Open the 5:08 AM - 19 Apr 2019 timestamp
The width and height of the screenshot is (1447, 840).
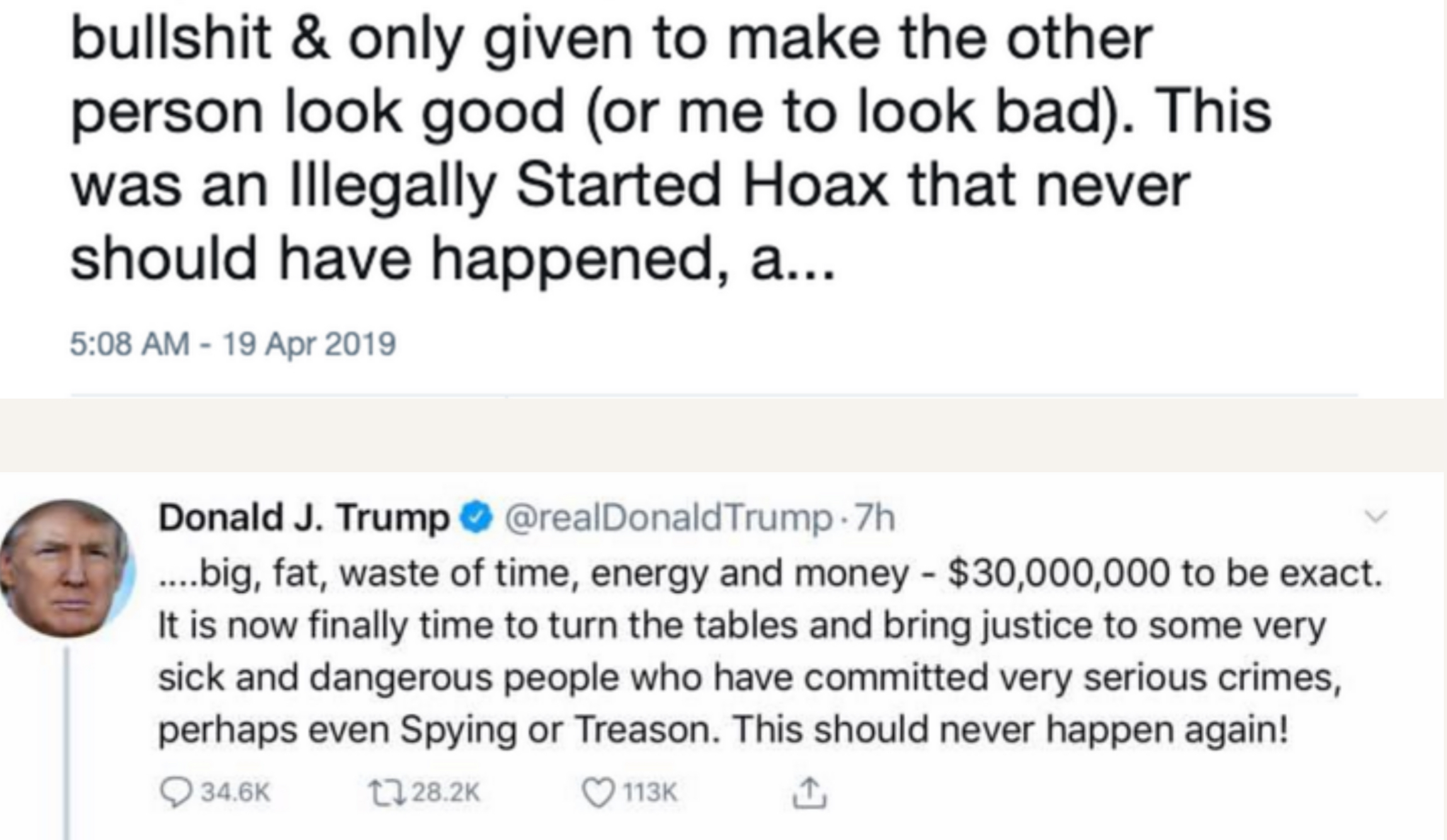click(x=232, y=344)
